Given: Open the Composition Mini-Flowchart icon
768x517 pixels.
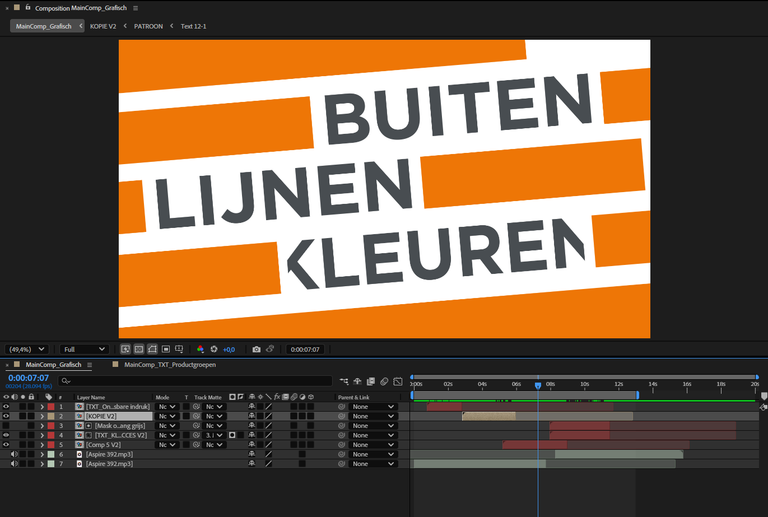Looking at the screenshot, I should point(344,381).
